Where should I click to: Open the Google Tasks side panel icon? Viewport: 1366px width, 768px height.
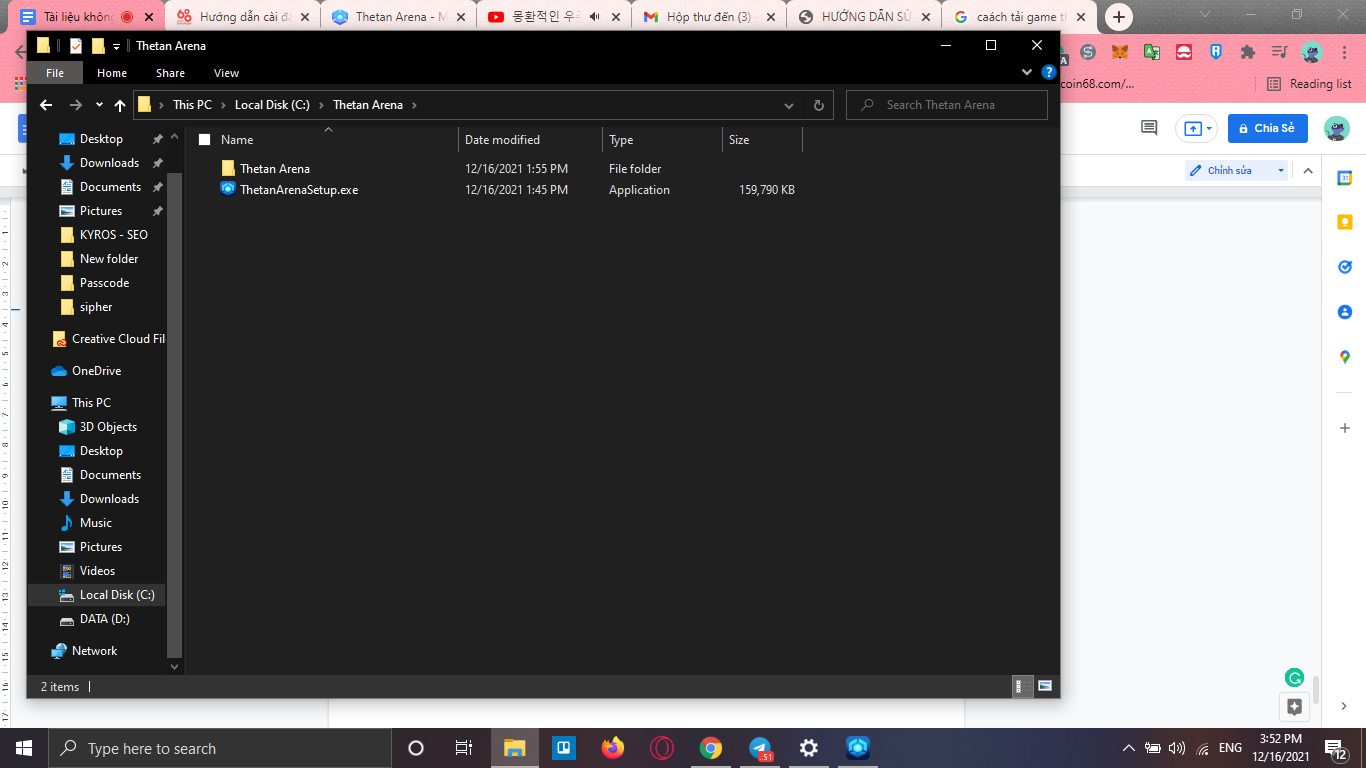click(1345, 267)
